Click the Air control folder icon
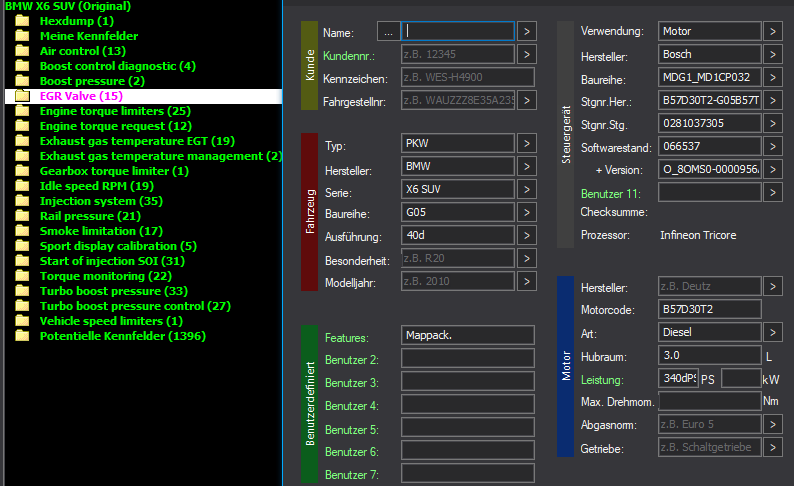Image resolution: width=794 pixels, height=486 pixels. (22, 51)
